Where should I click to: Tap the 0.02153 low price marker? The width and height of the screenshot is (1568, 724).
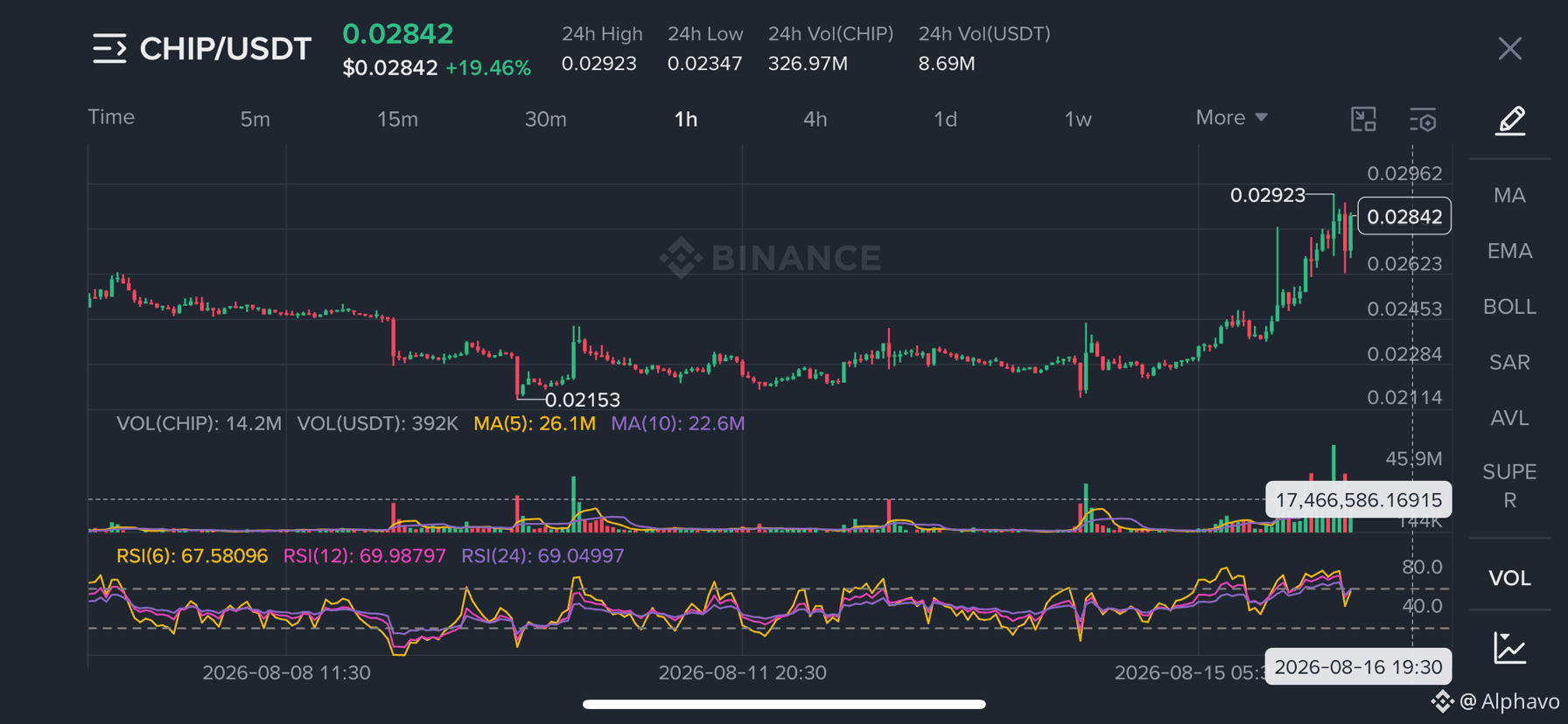pyautogui.click(x=583, y=400)
